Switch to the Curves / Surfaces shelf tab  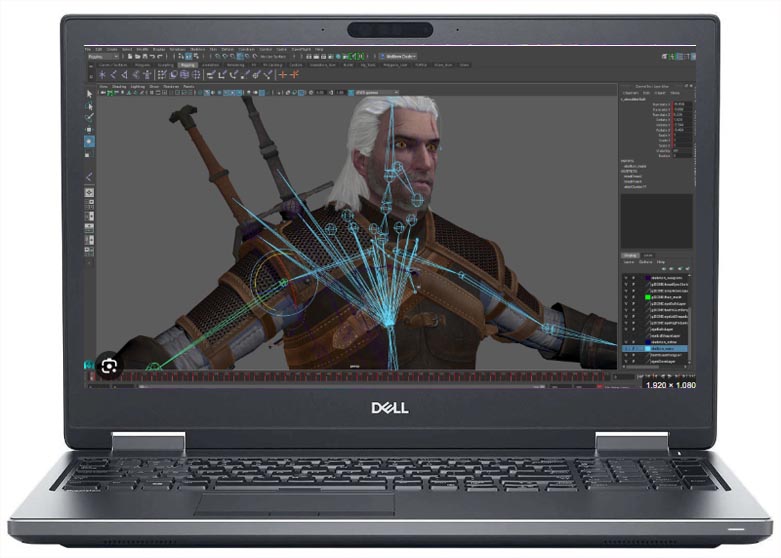click(113, 65)
